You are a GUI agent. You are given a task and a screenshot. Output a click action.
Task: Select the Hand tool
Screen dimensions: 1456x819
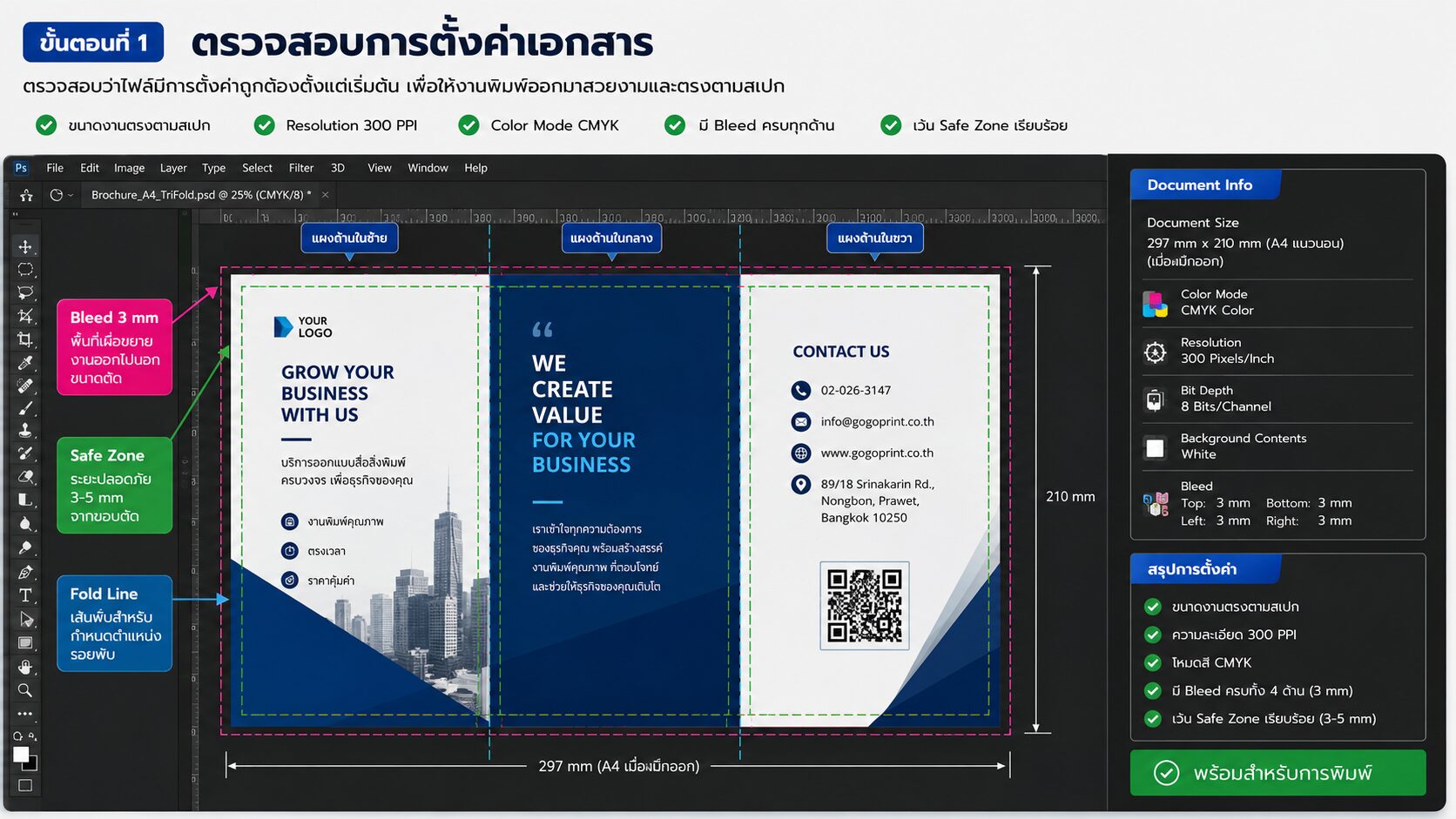[x=25, y=667]
